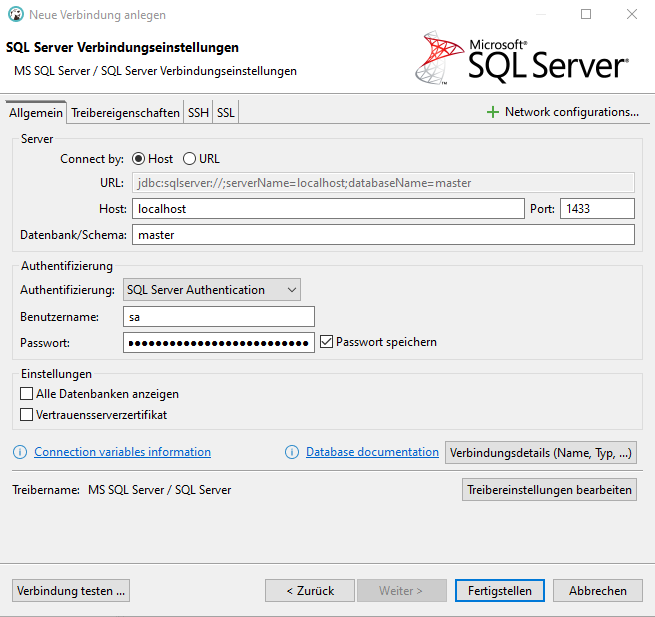Click info icon beside Database documentation
This screenshot has height=617, width=655.
click(292, 452)
